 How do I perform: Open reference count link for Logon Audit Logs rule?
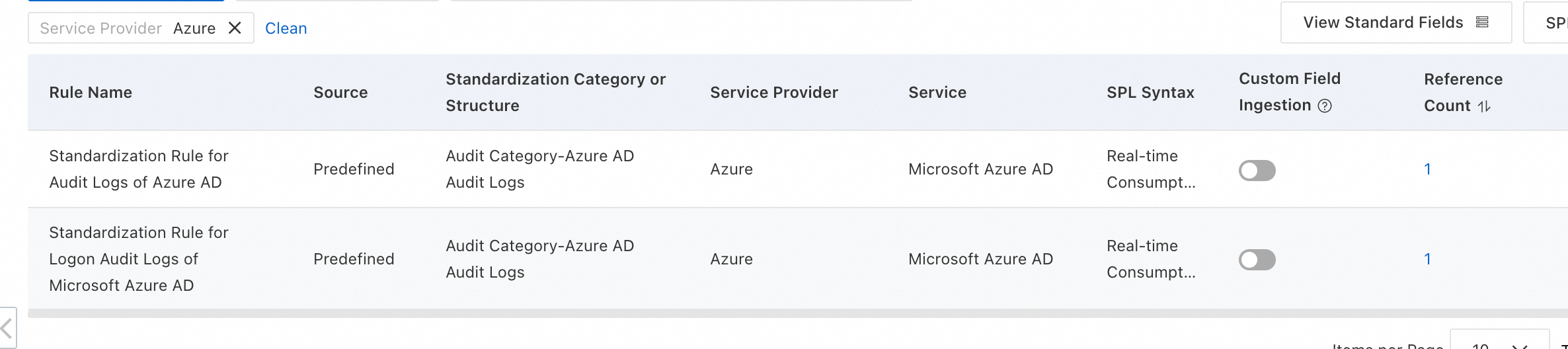pos(1427,259)
